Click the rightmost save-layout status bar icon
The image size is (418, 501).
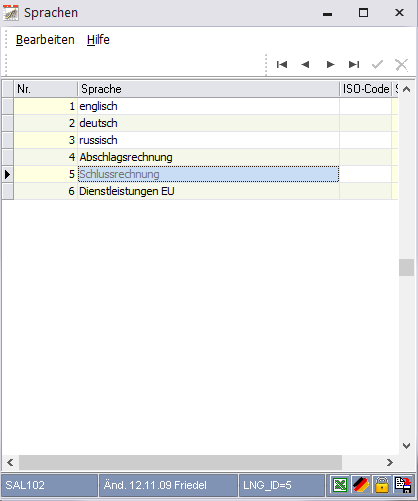pyautogui.click(x=403, y=485)
